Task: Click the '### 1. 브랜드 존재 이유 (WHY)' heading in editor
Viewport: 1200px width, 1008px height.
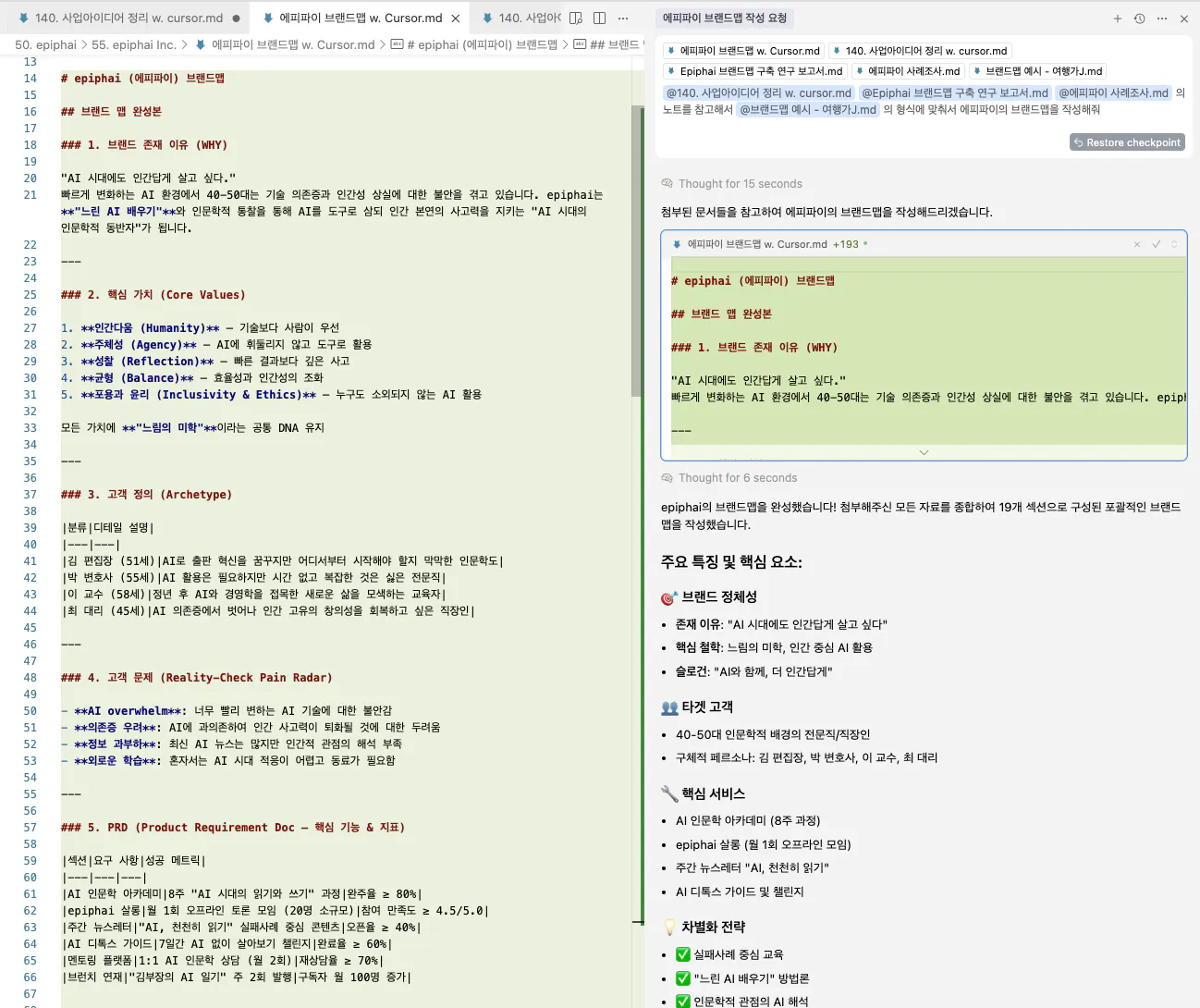Action: tap(144, 145)
